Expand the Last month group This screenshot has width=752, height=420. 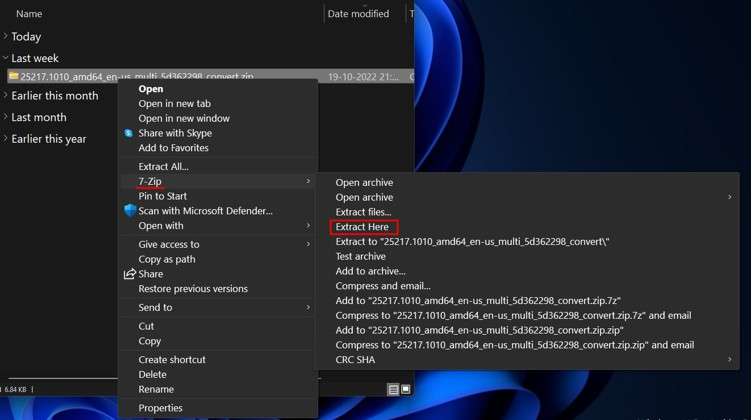pyautogui.click(x=5, y=117)
